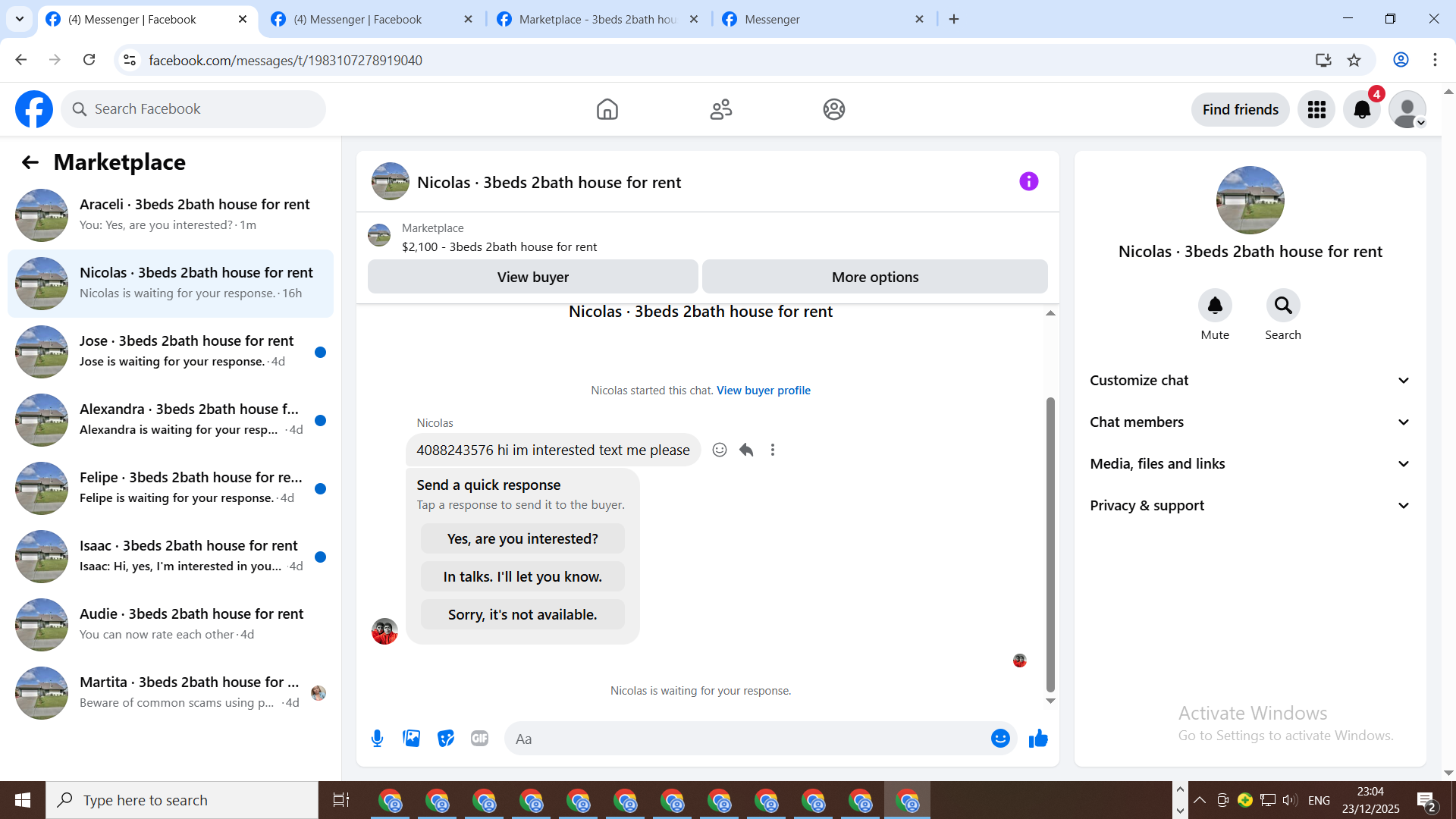Reply to Nicolas's message using arrow icon
This screenshot has height=819, width=1456.
pos(746,450)
